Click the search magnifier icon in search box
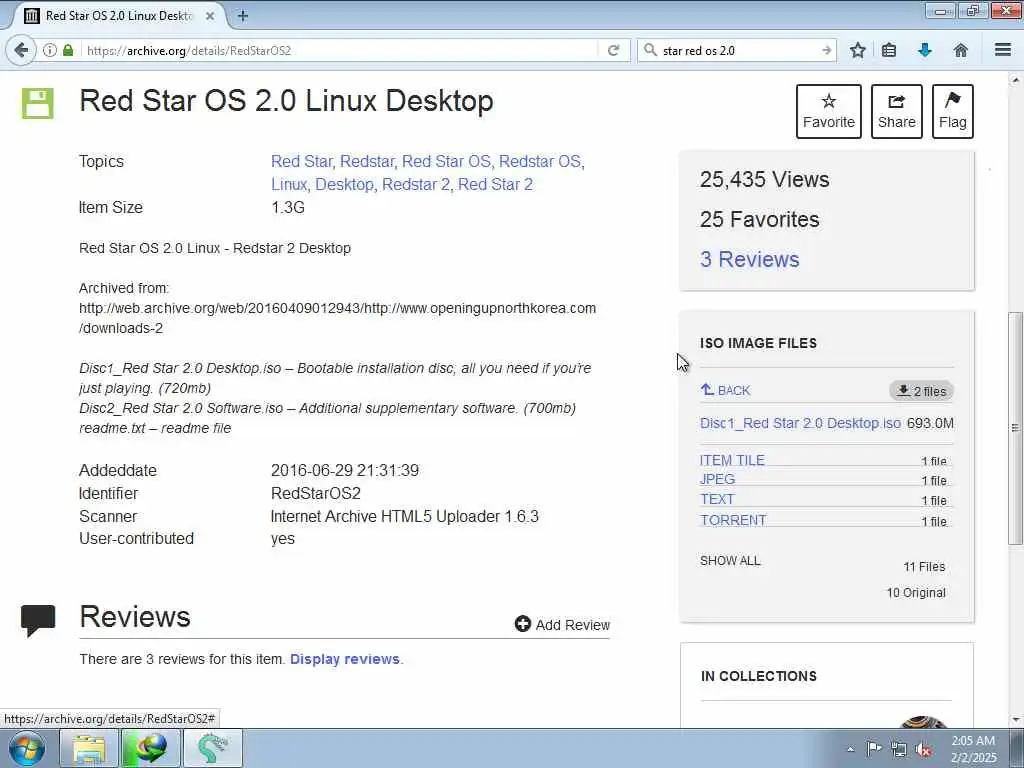1024x768 pixels. click(x=650, y=50)
